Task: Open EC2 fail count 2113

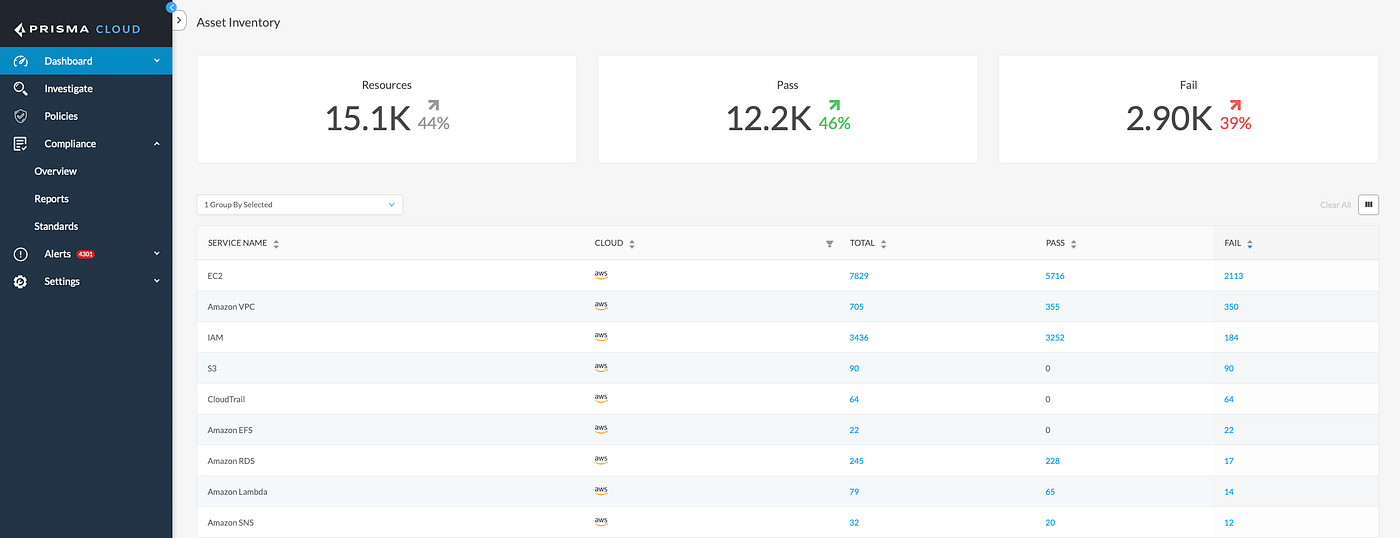Action: point(1233,275)
